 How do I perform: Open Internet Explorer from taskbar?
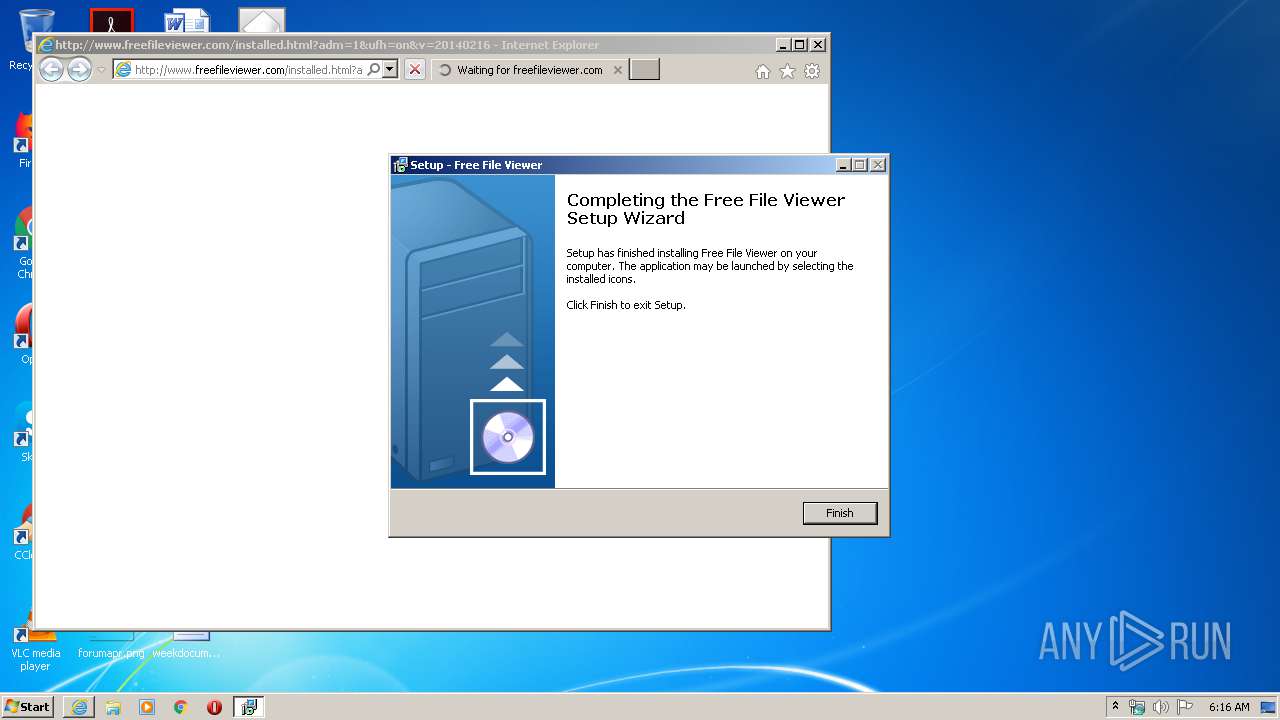pyautogui.click(x=79, y=707)
